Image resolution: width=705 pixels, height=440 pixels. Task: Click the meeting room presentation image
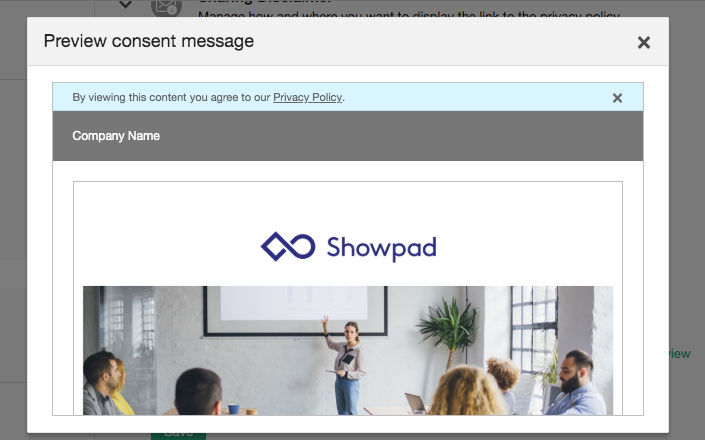[x=348, y=350]
